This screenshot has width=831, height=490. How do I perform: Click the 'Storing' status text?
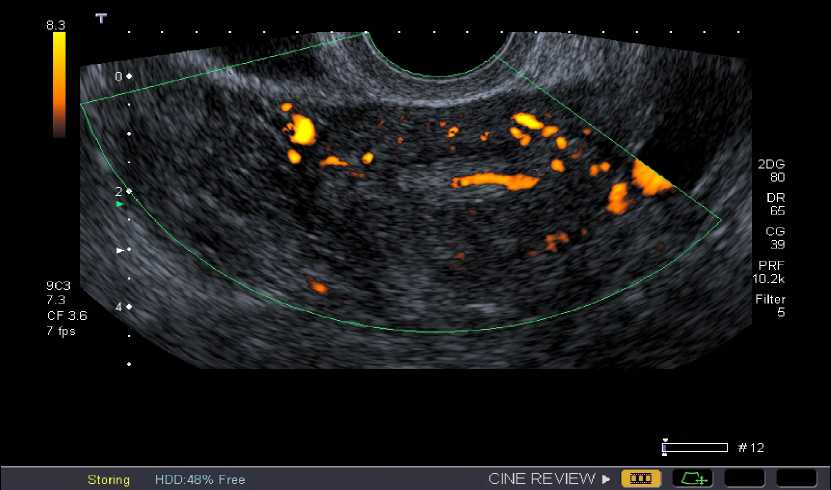coord(109,480)
